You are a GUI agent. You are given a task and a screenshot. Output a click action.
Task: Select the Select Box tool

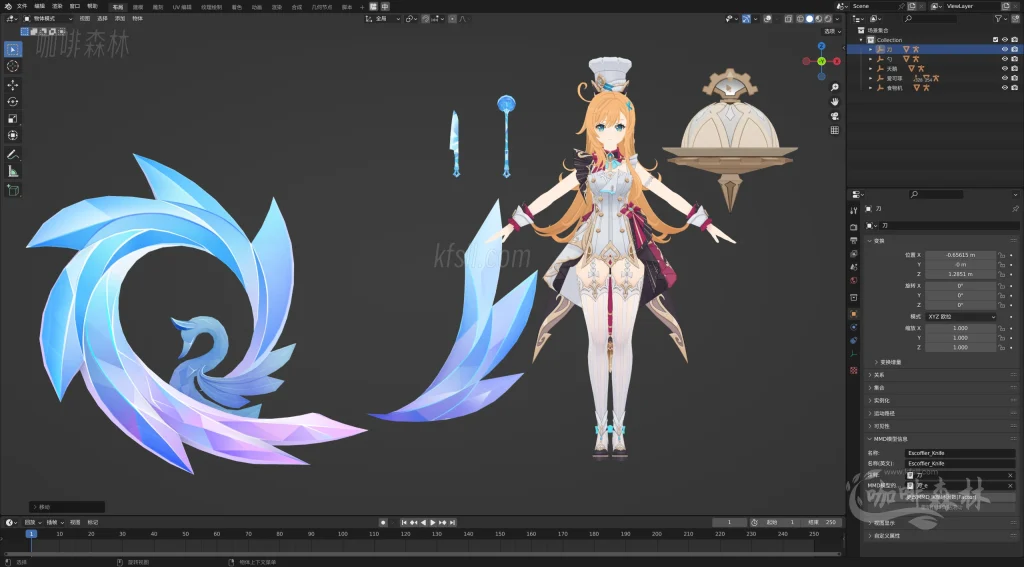12,49
